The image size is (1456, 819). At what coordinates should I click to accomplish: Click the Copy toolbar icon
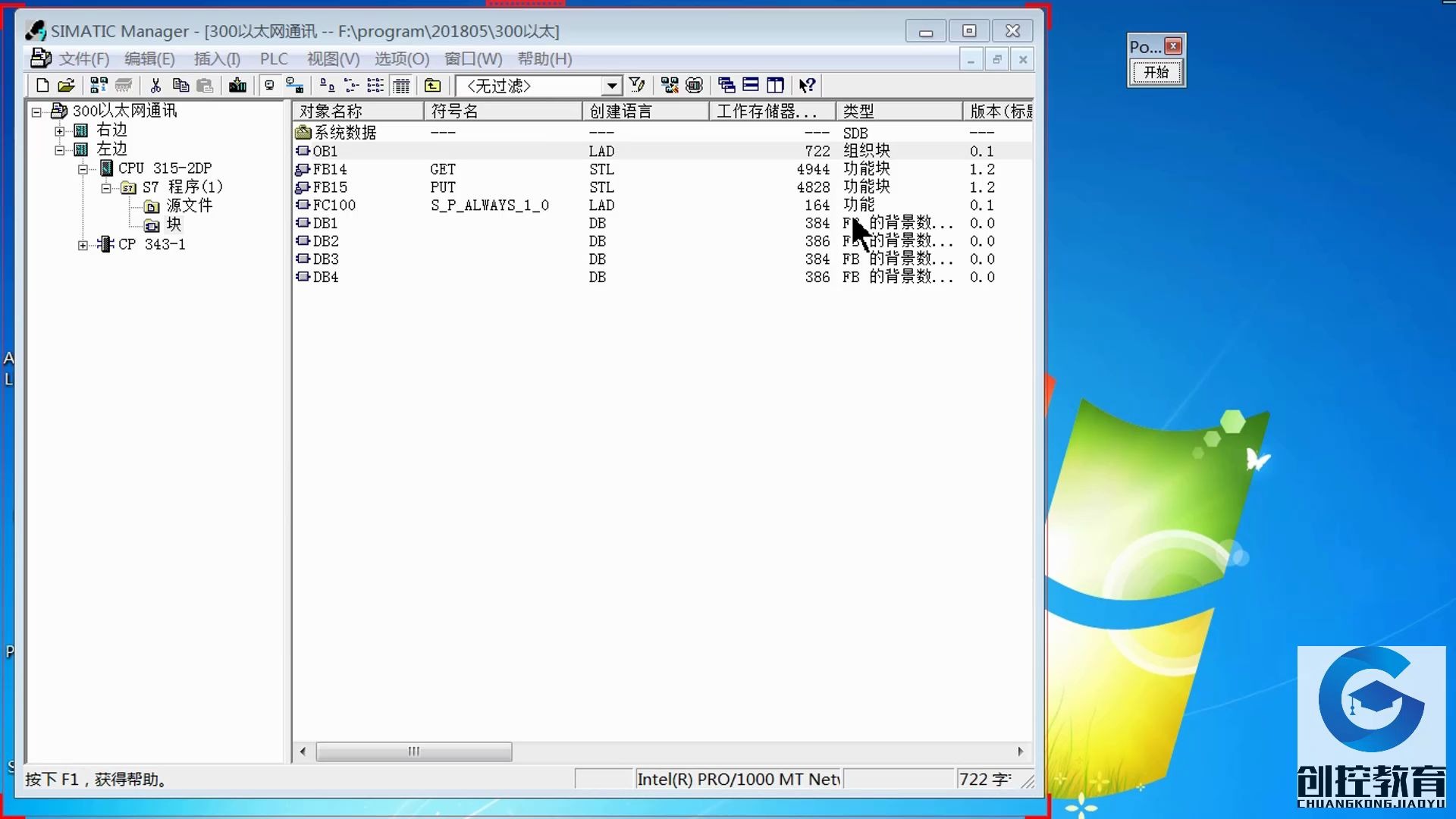coord(181,85)
